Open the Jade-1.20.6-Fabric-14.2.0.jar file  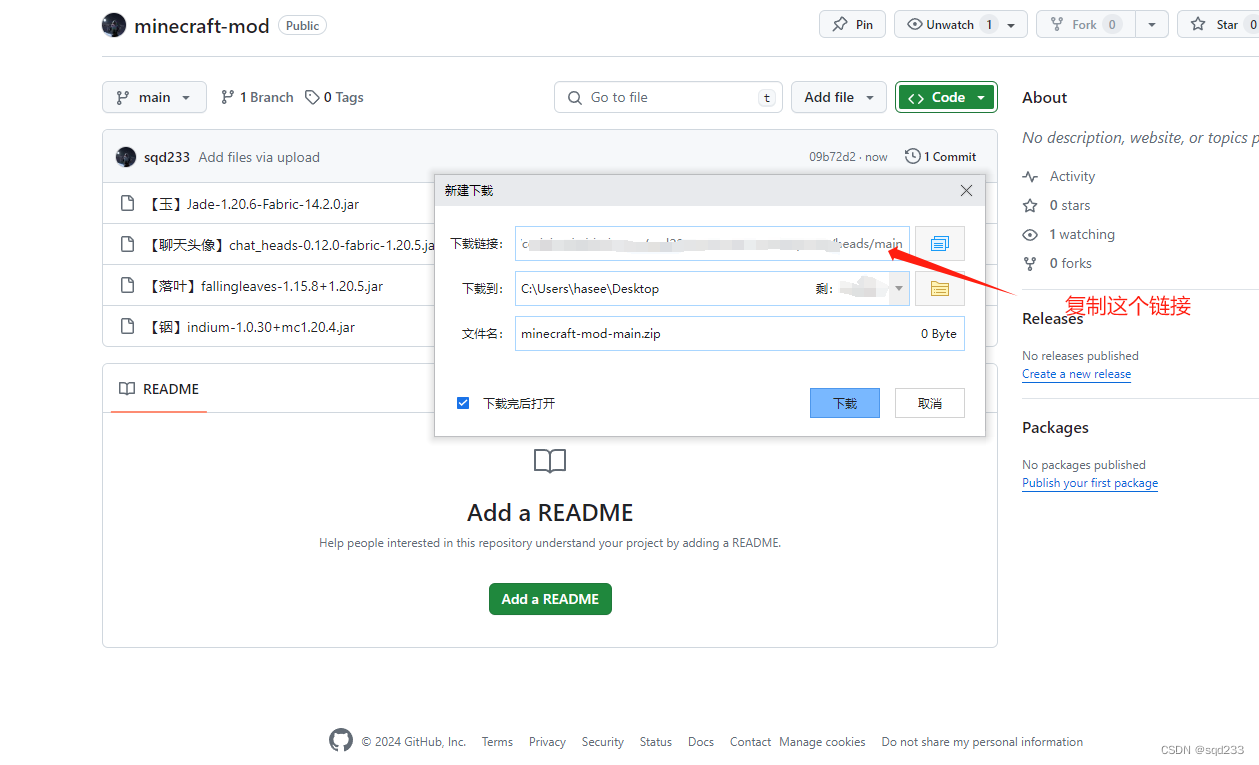pos(253,204)
